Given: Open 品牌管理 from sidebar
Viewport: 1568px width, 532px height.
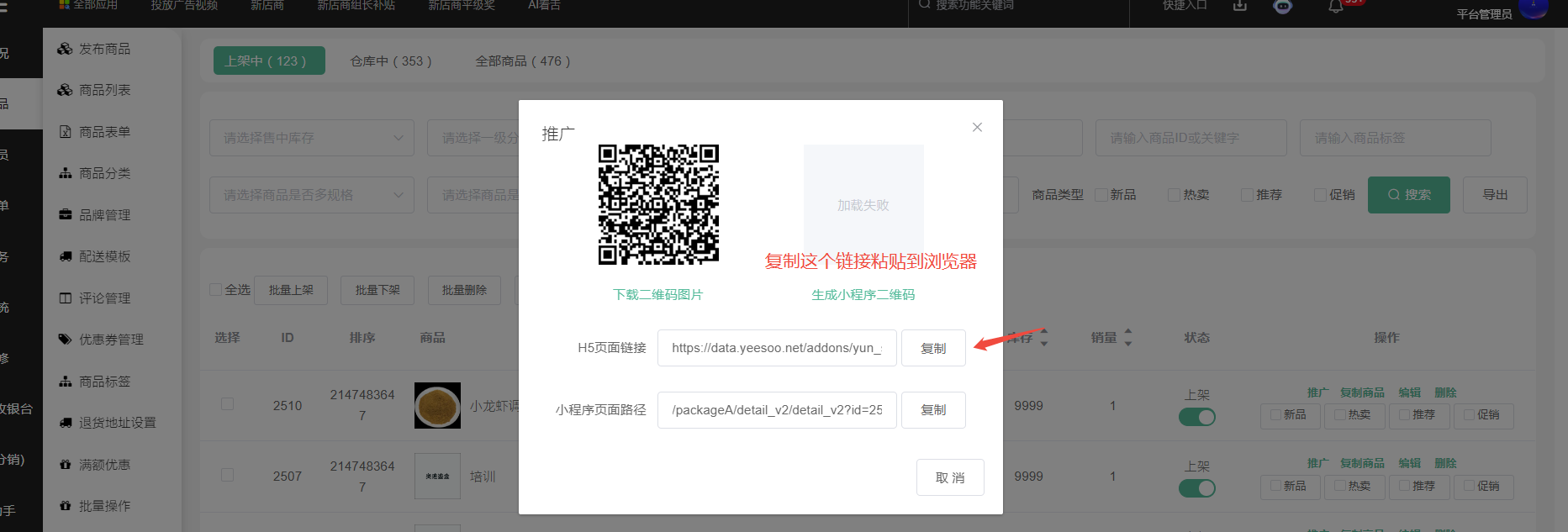Looking at the screenshot, I should (104, 215).
